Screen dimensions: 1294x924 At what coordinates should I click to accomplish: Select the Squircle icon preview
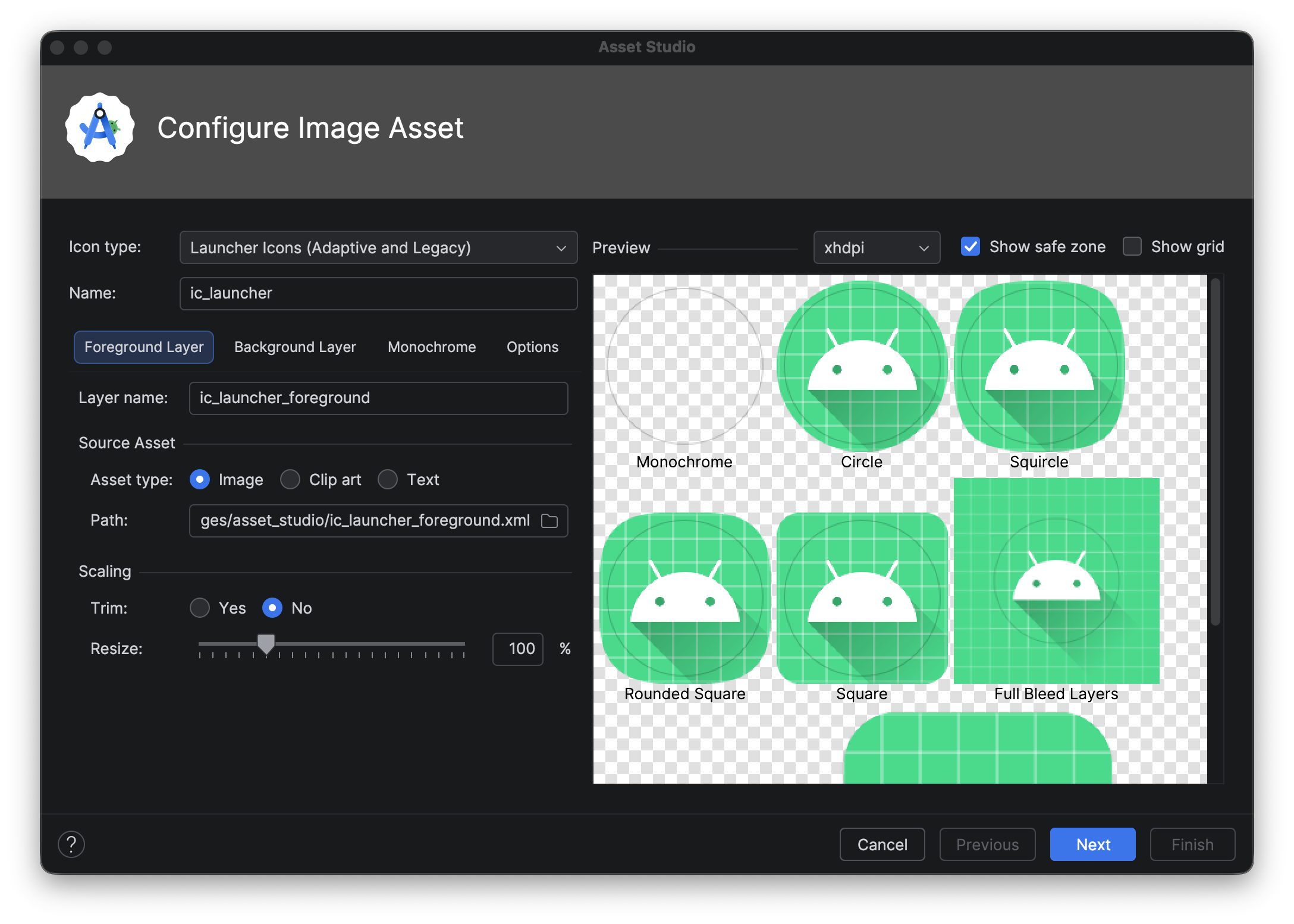(1039, 366)
